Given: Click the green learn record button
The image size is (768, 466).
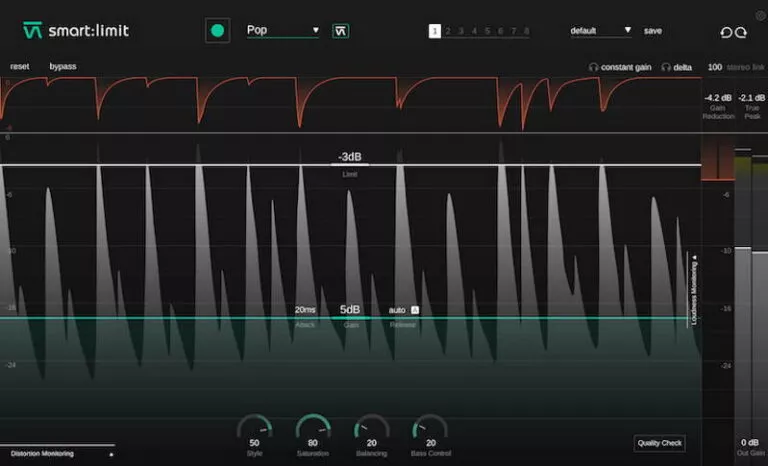Looking at the screenshot, I should pyautogui.click(x=217, y=31).
